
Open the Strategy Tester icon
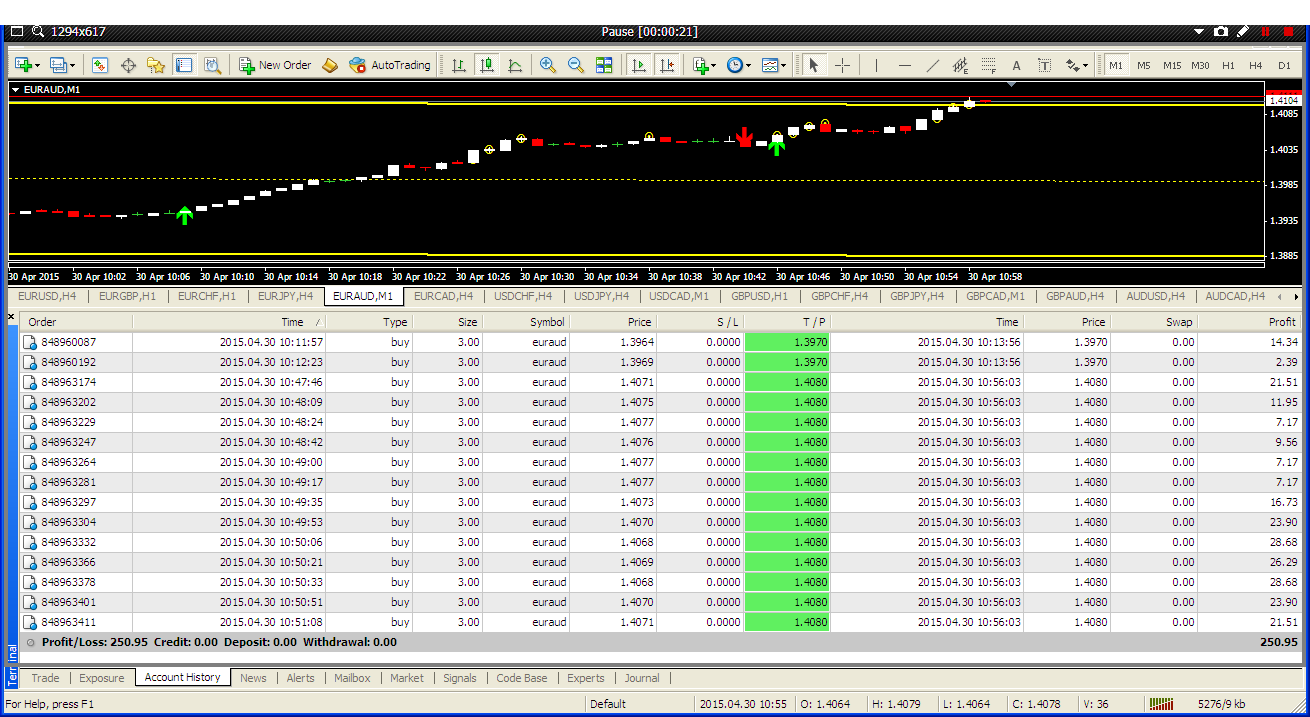click(212, 65)
